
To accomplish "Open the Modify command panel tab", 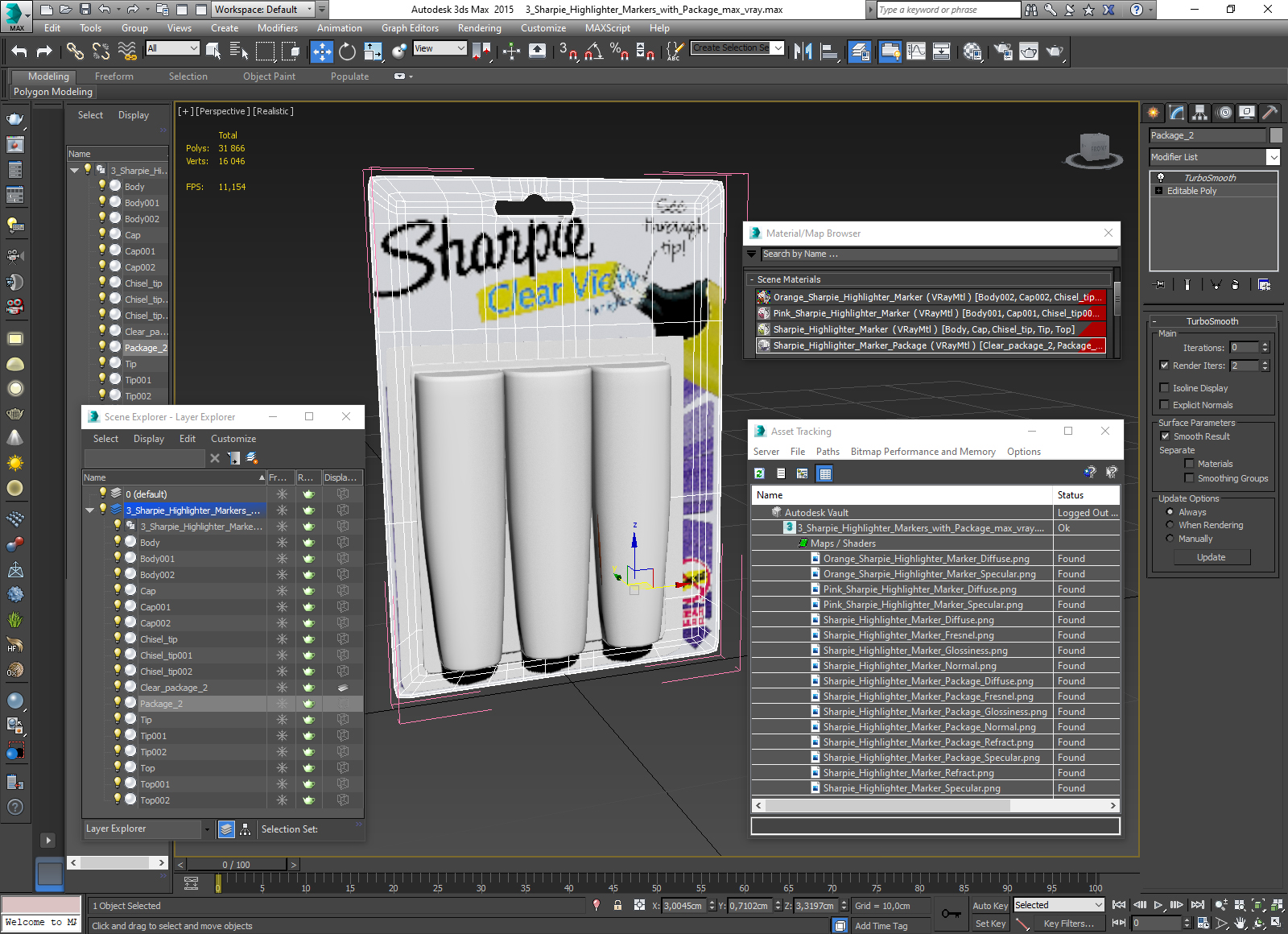I will 1177,113.
